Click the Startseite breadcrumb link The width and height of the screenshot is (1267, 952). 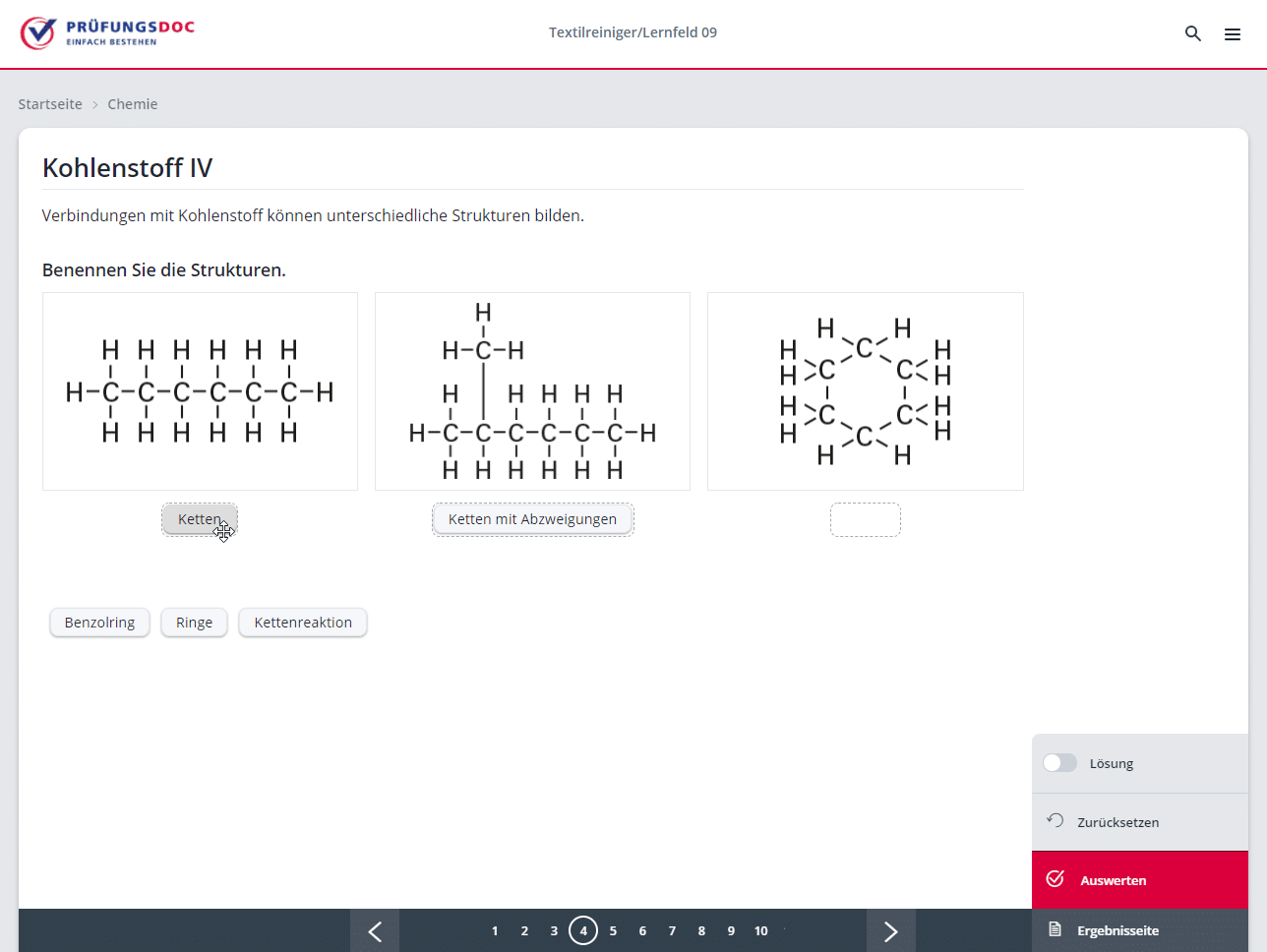(50, 104)
